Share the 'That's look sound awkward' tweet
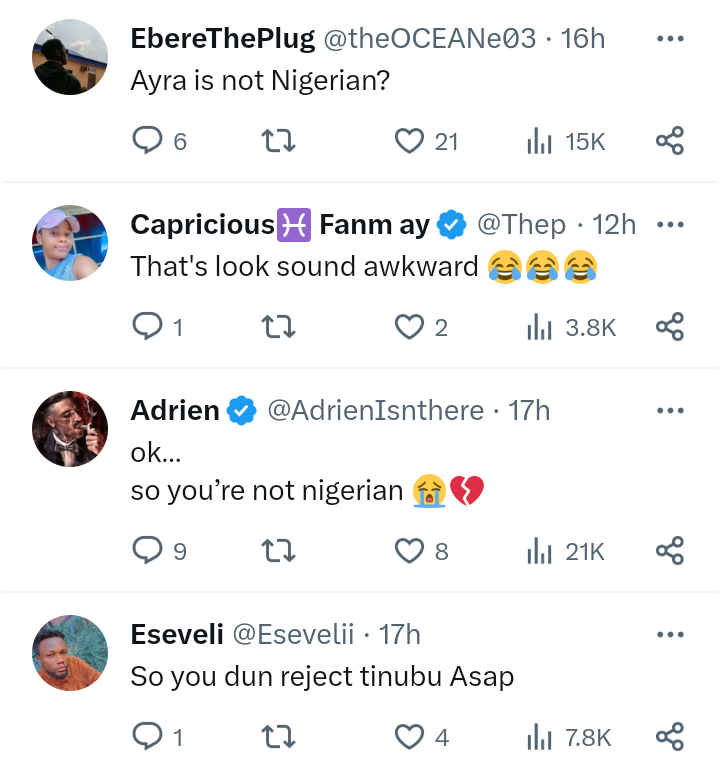720x764 pixels. 670,327
